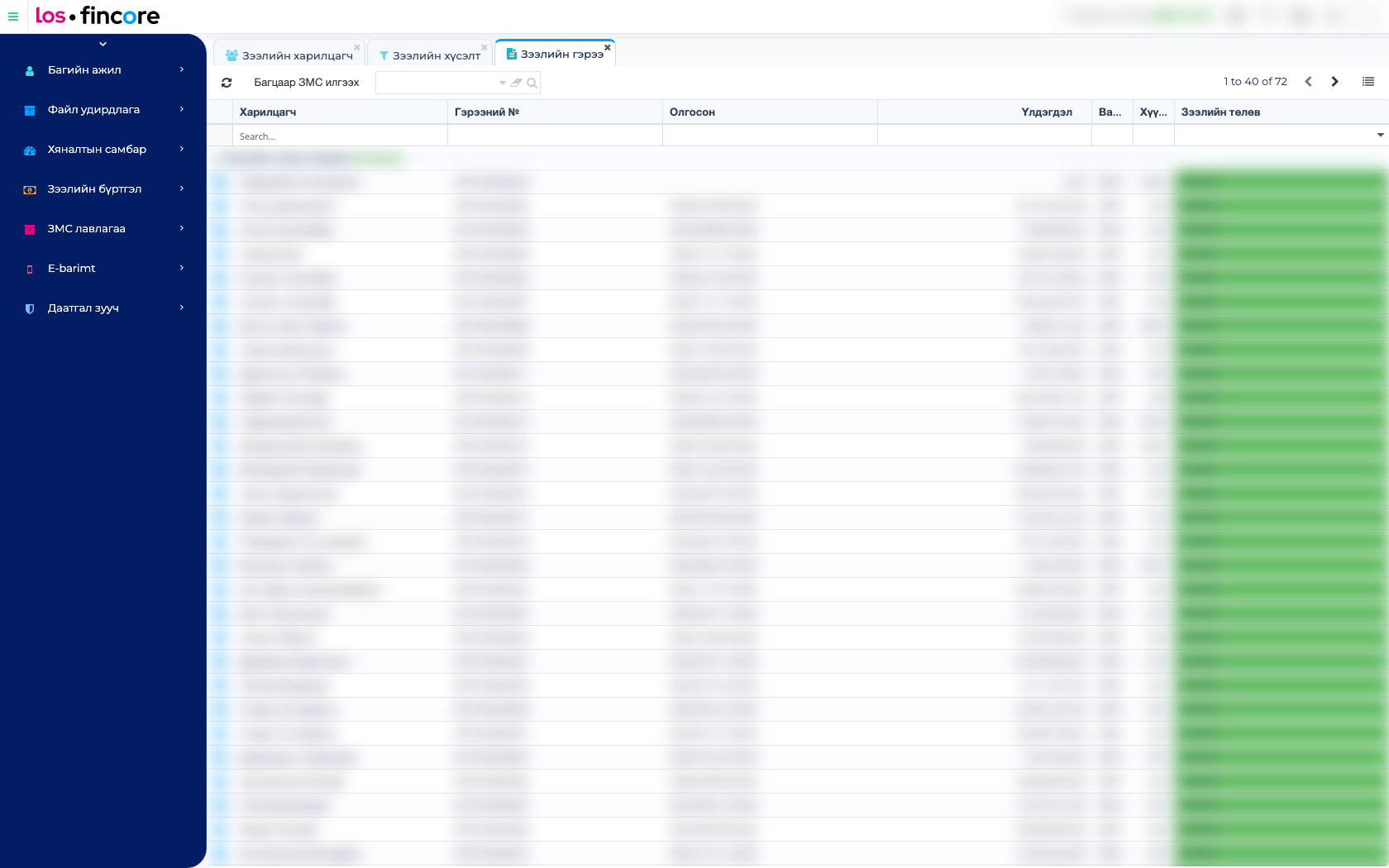Go to previous page arrow

1308,82
